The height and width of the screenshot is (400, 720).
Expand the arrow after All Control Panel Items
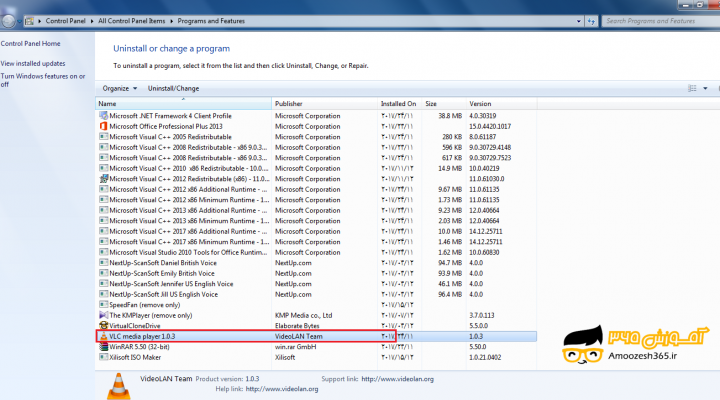coord(171,21)
